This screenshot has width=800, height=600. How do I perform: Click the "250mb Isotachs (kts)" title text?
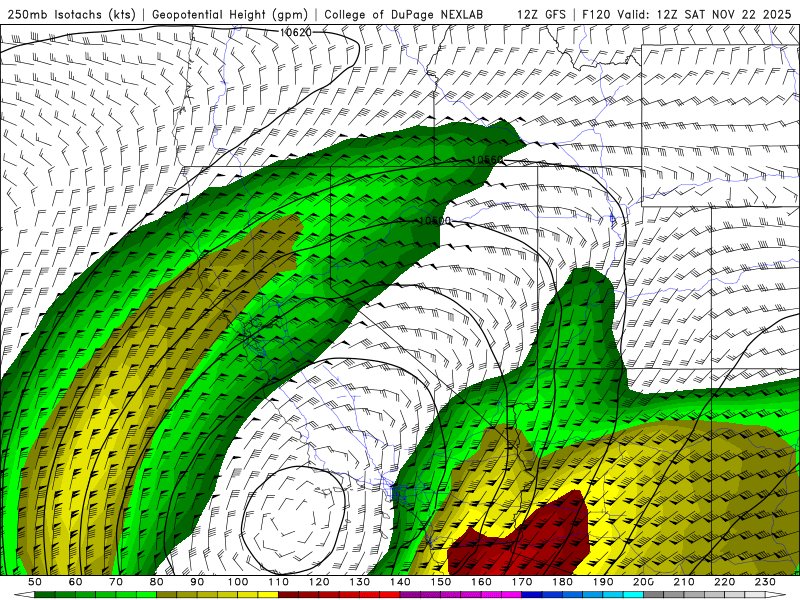point(71,15)
